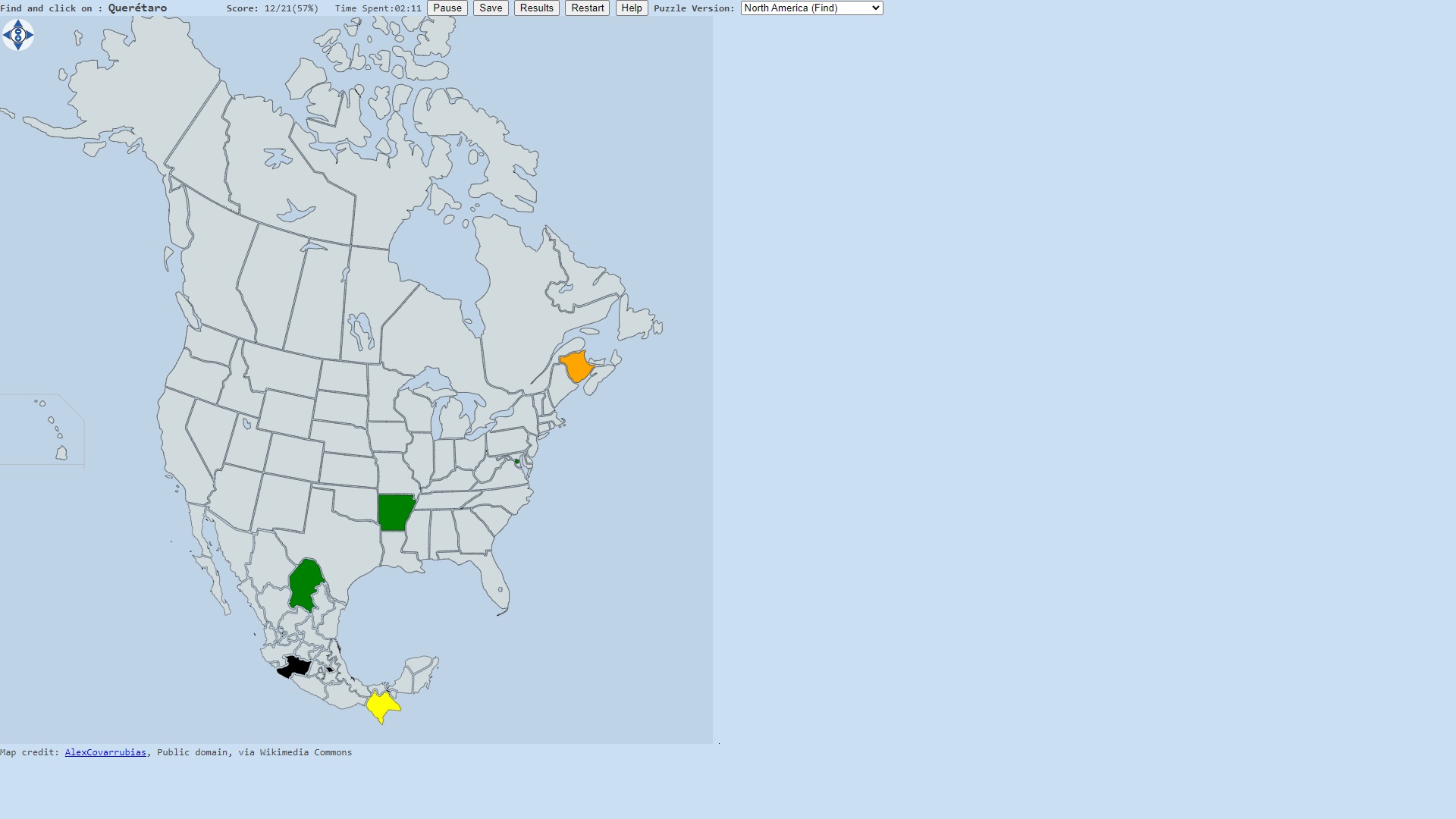Viewport: 1456px width, 819px height.
Task: Save the current puzzle progress
Action: coord(491,8)
